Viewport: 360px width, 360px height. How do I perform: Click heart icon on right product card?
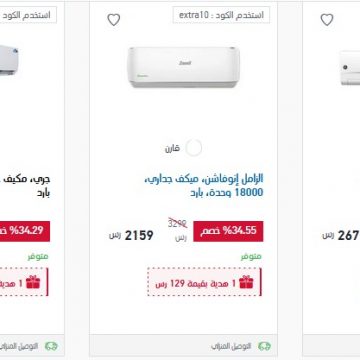[x=327, y=20]
